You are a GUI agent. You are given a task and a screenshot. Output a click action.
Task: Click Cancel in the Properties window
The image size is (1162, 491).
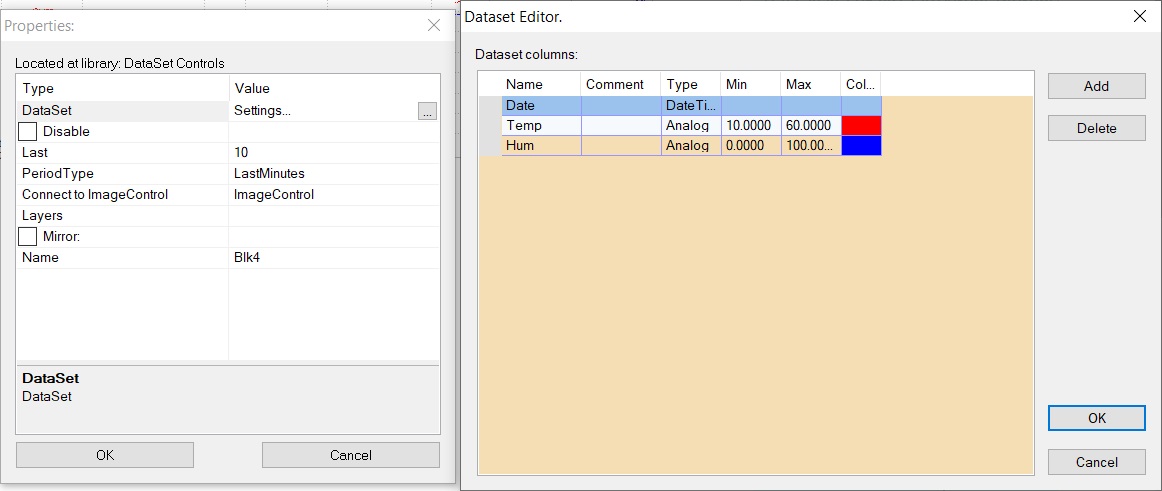pyautogui.click(x=351, y=455)
